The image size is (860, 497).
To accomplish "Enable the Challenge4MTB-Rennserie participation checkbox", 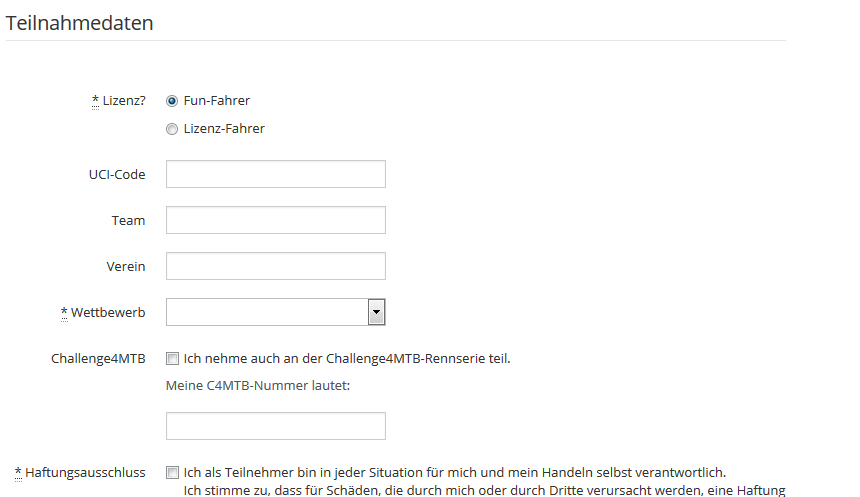I will pos(172,358).
